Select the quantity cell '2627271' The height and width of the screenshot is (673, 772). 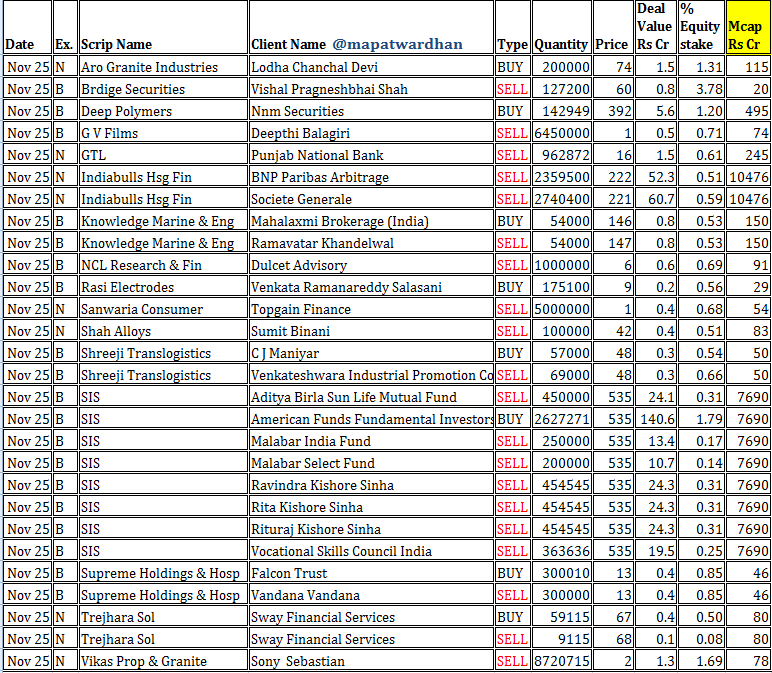pos(561,418)
